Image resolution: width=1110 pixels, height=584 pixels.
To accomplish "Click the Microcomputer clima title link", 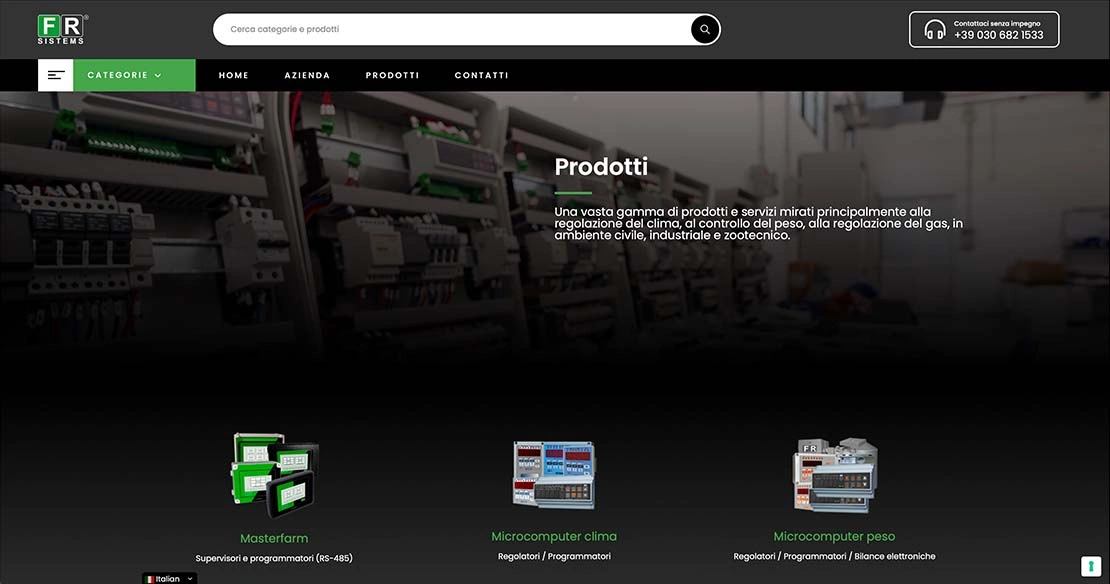I will 554,537.
